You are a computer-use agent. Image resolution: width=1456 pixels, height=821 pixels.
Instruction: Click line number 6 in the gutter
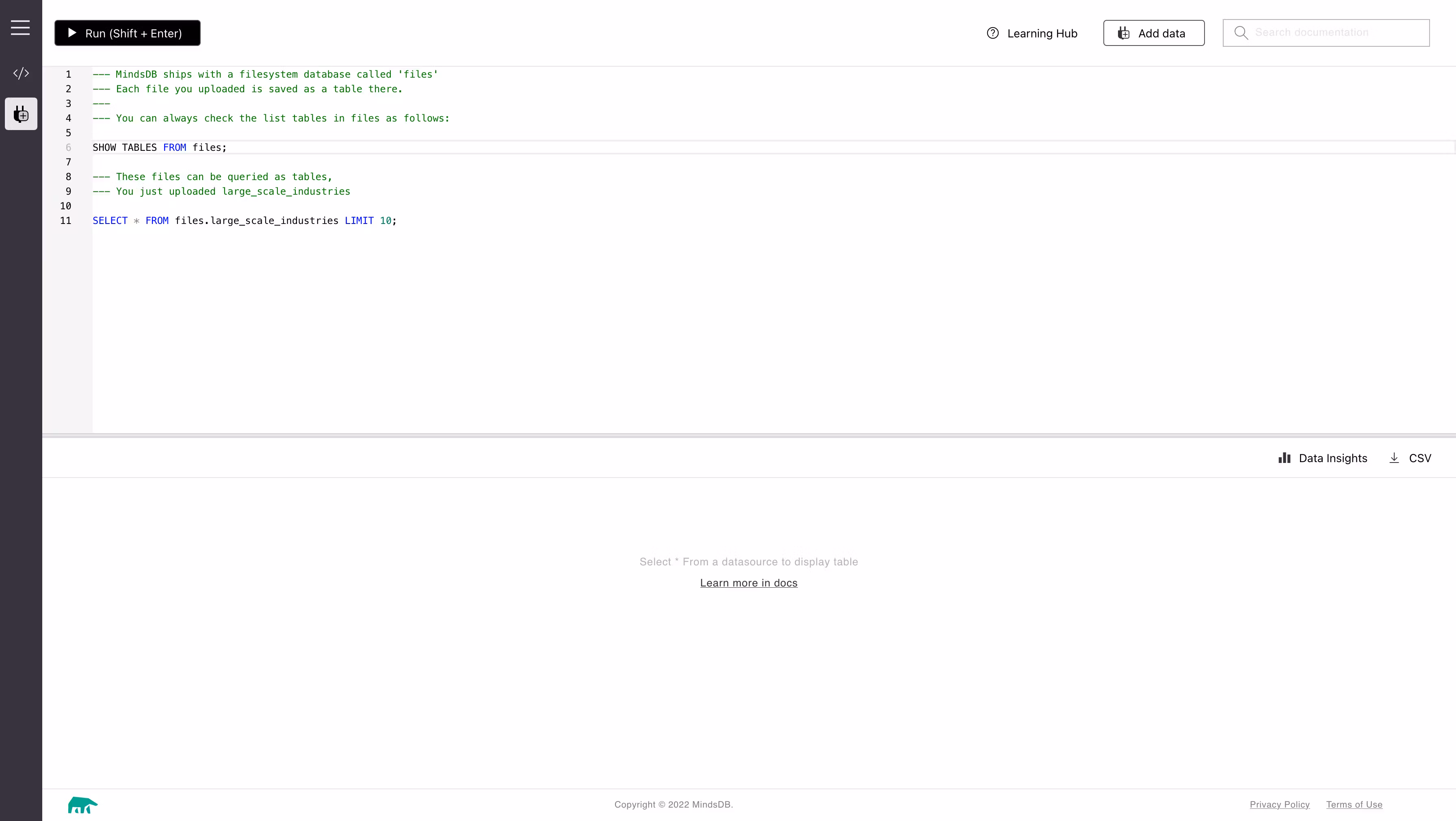(68, 148)
